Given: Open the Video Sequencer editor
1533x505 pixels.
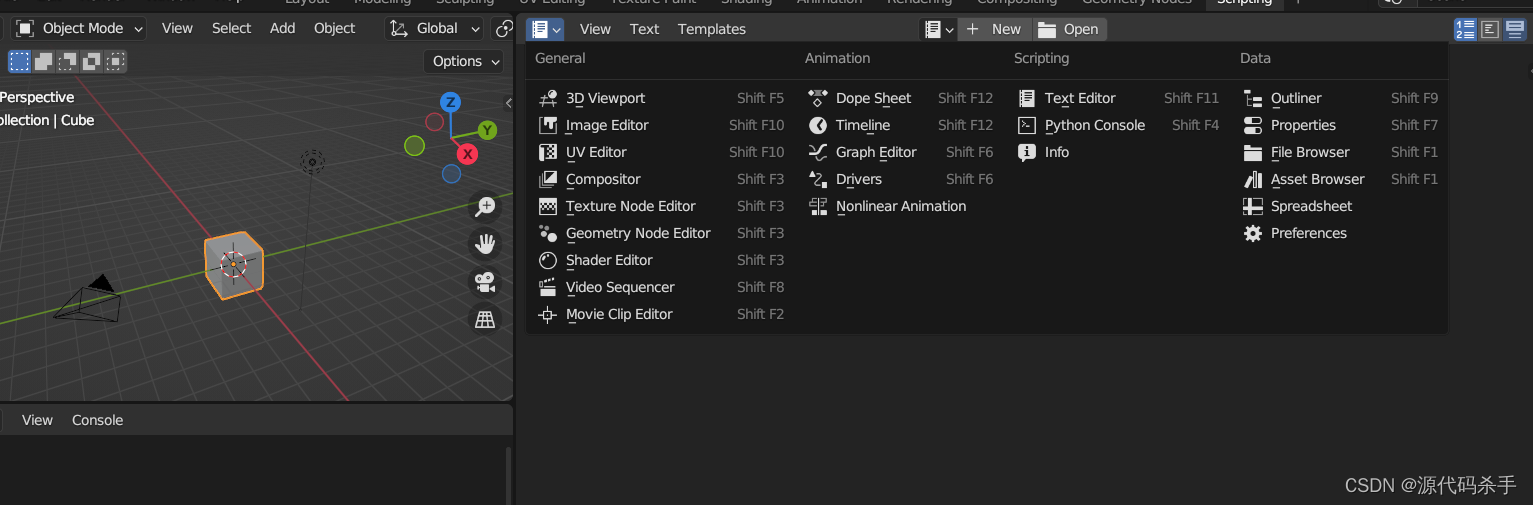Looking at the screenshot, I should (x=660, y=287).
